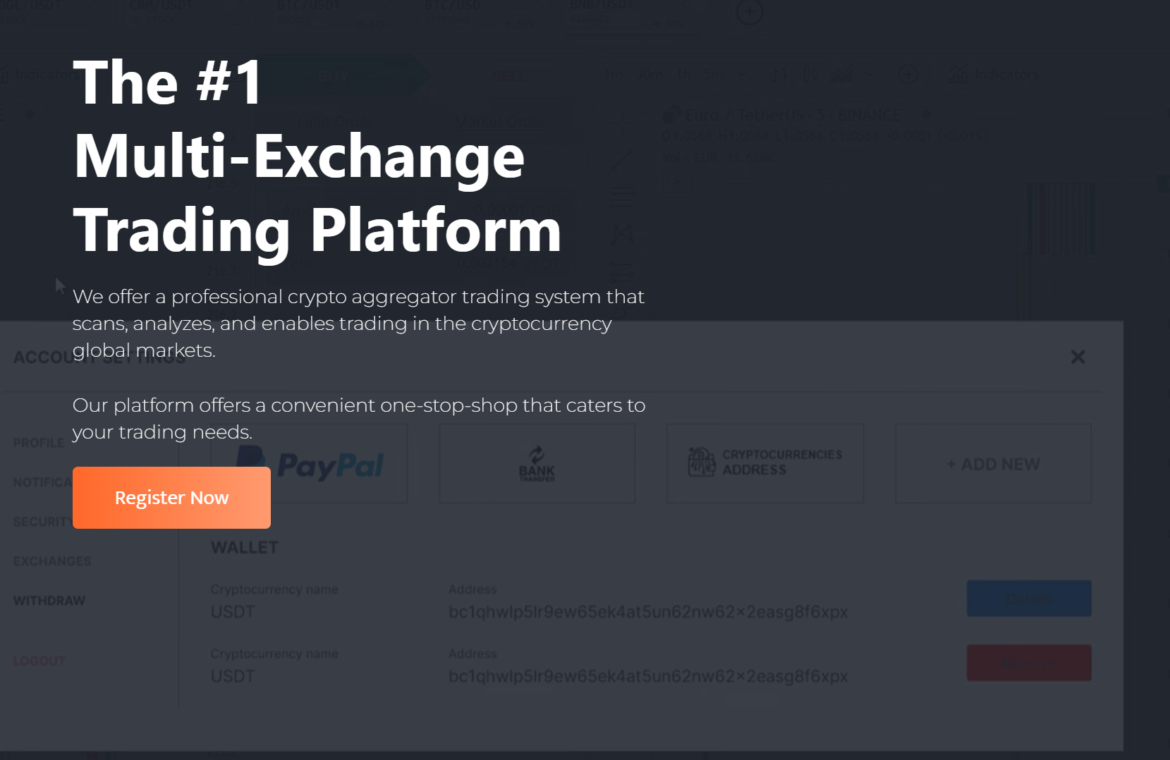Click the add-tab plus icon after ticker tabs
This screenshot has height=760, width=1170.
(x=749, y=11)
